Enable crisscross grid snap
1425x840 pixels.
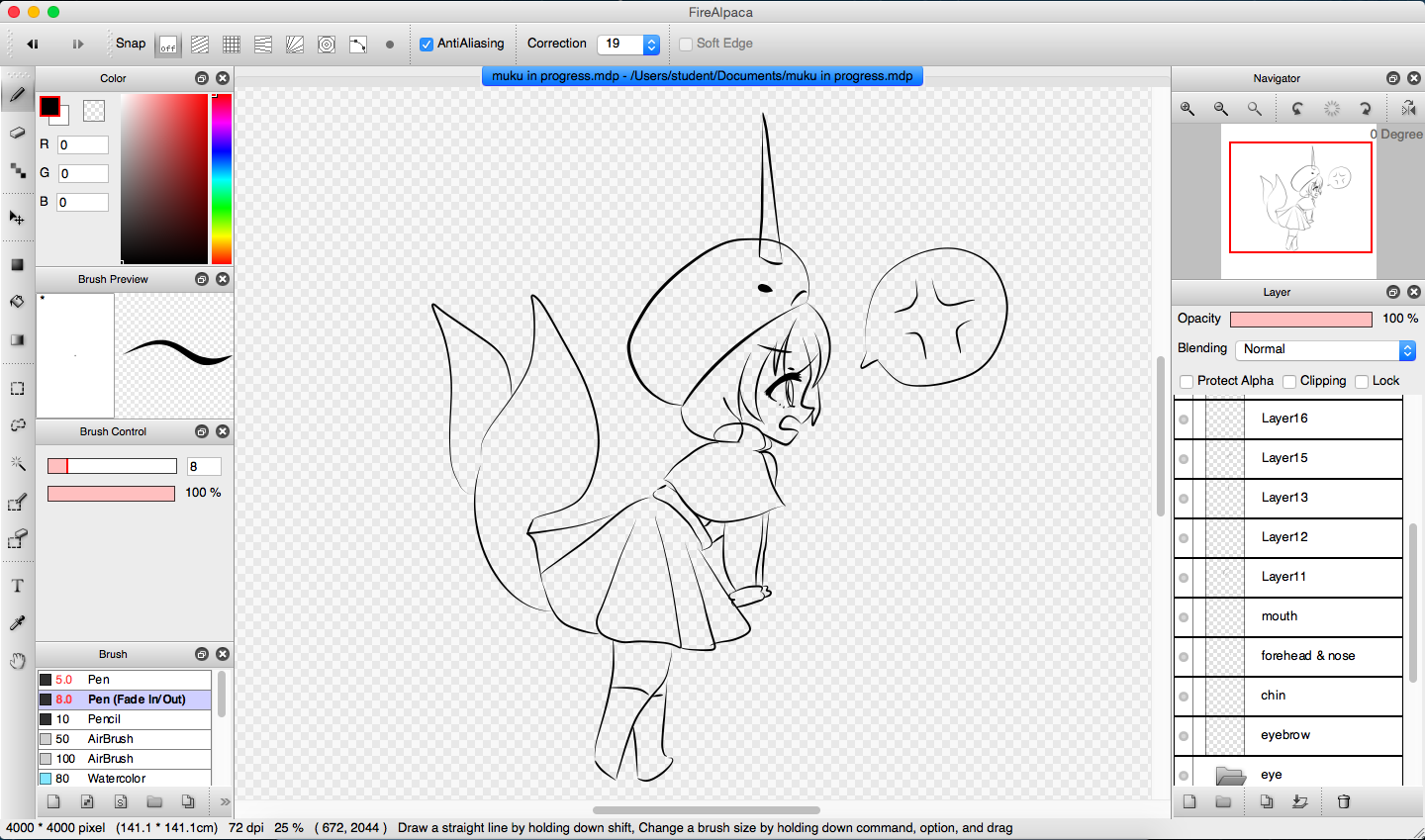[232, 45]
